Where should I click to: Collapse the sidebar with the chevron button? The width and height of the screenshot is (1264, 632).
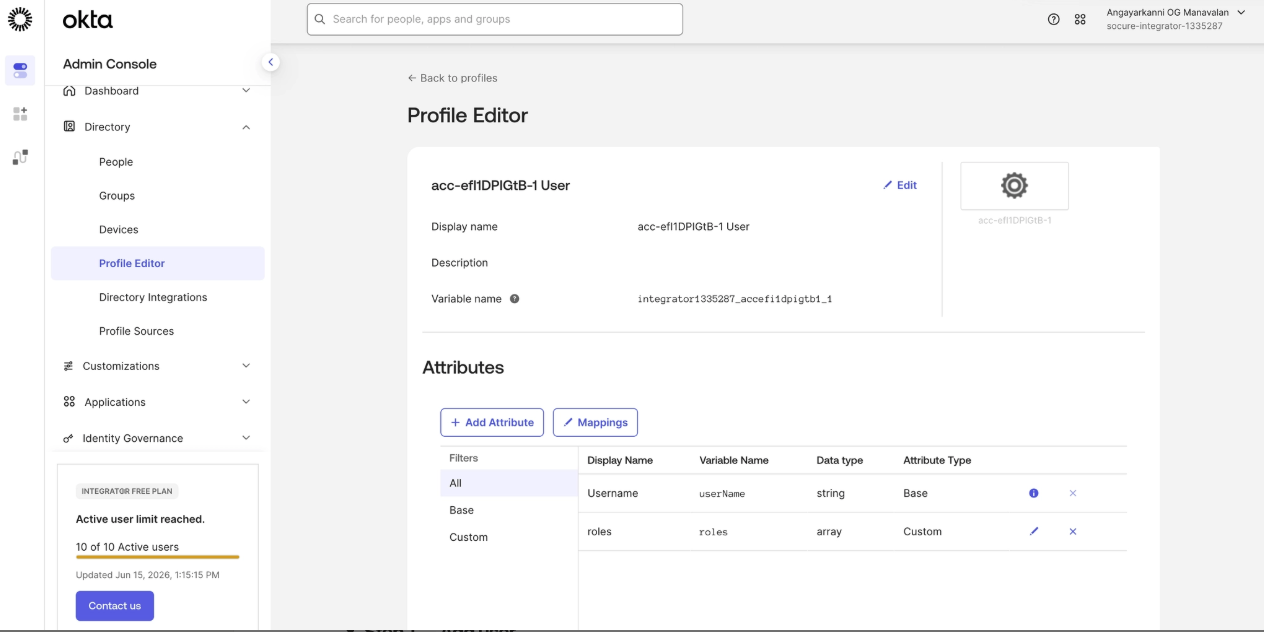point(270,62)
